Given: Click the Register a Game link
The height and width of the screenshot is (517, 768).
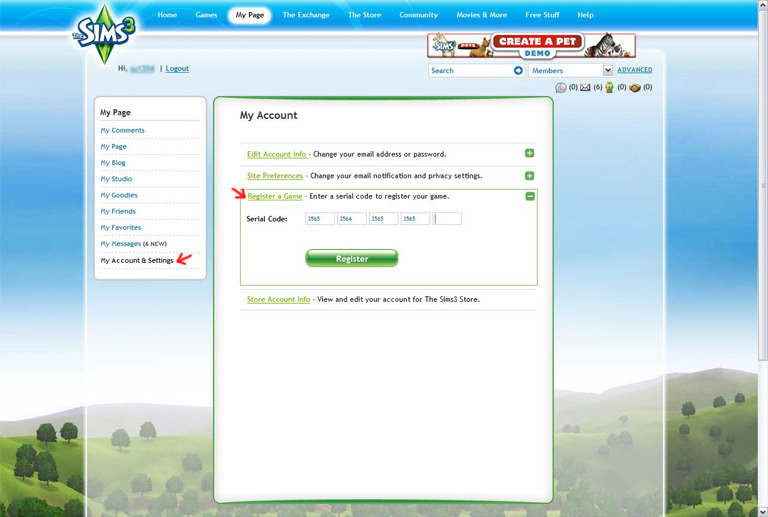Looking at the screenshot, I should (275, 196).
